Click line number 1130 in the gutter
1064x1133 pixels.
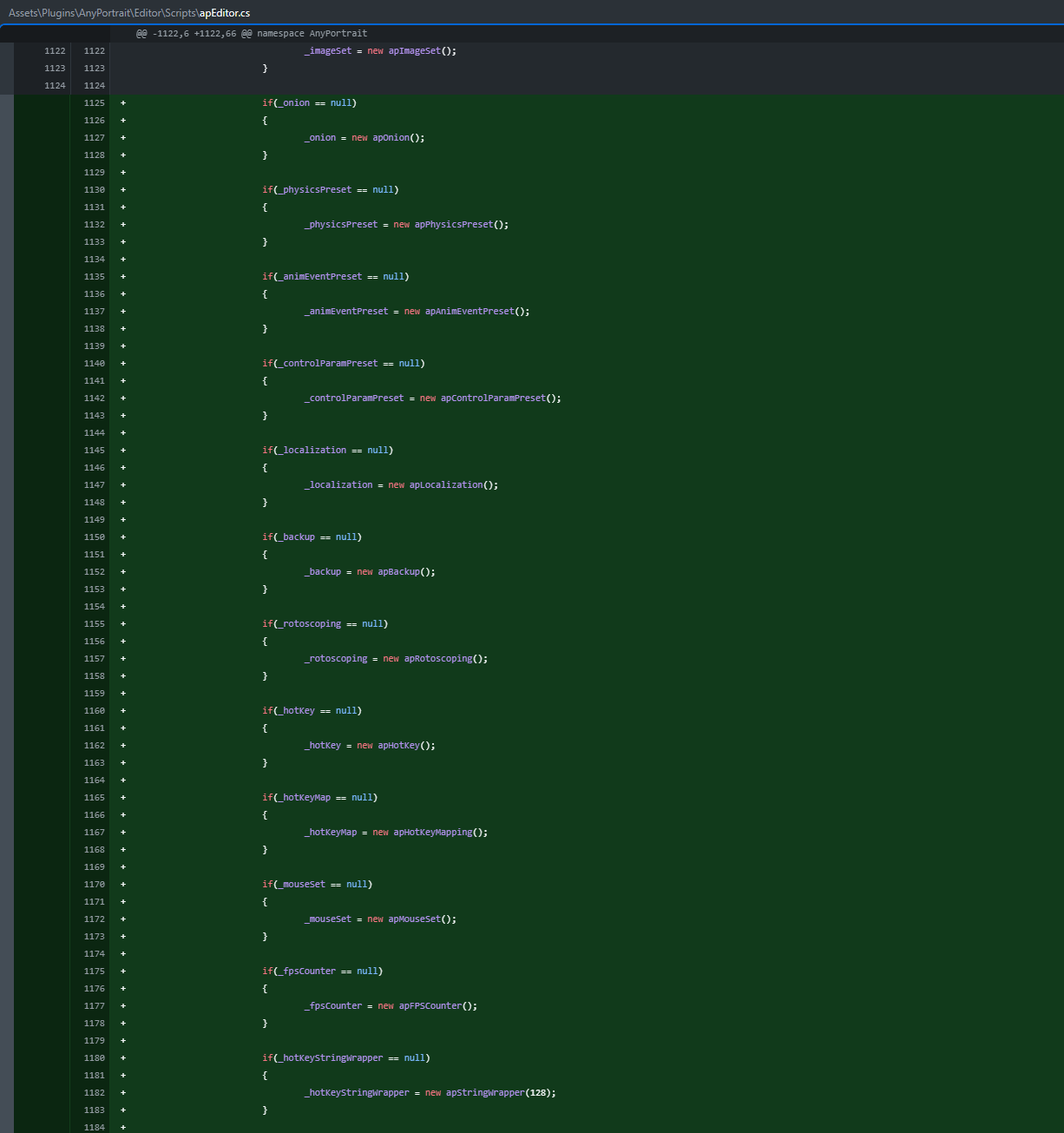[x=94, y=189]
